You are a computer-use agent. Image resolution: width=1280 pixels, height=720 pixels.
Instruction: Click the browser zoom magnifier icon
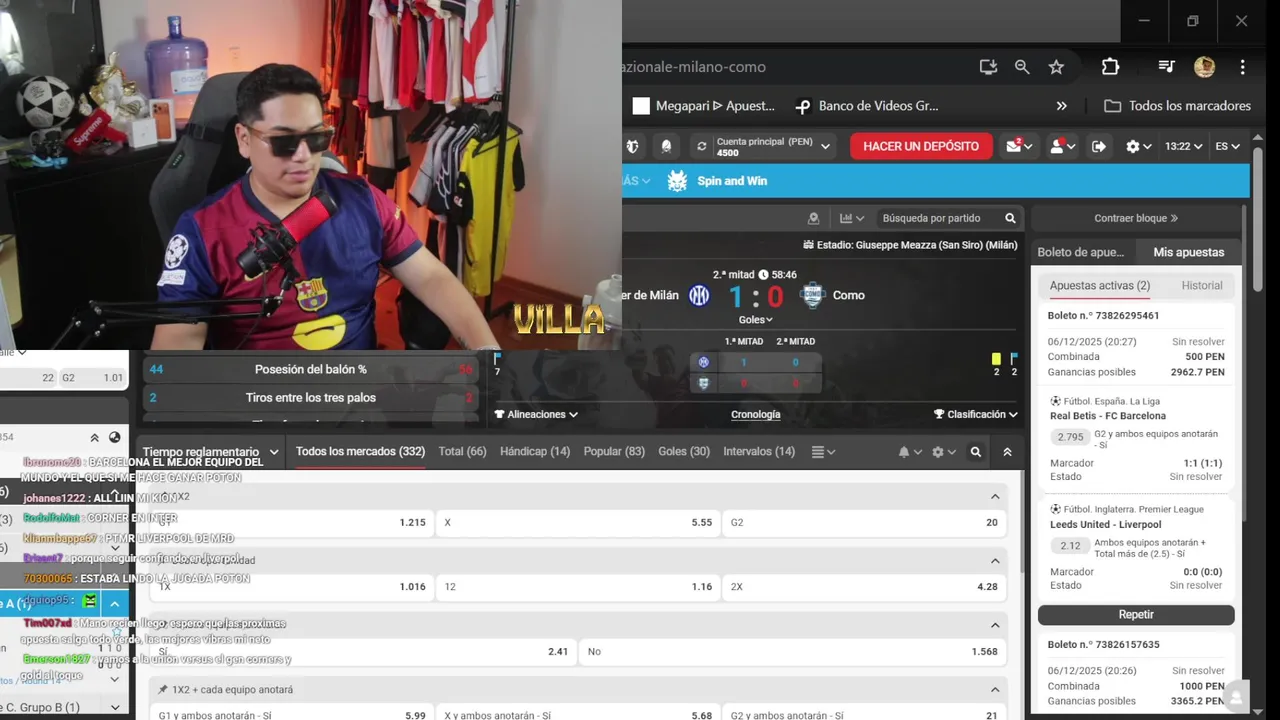(1022, 67)
